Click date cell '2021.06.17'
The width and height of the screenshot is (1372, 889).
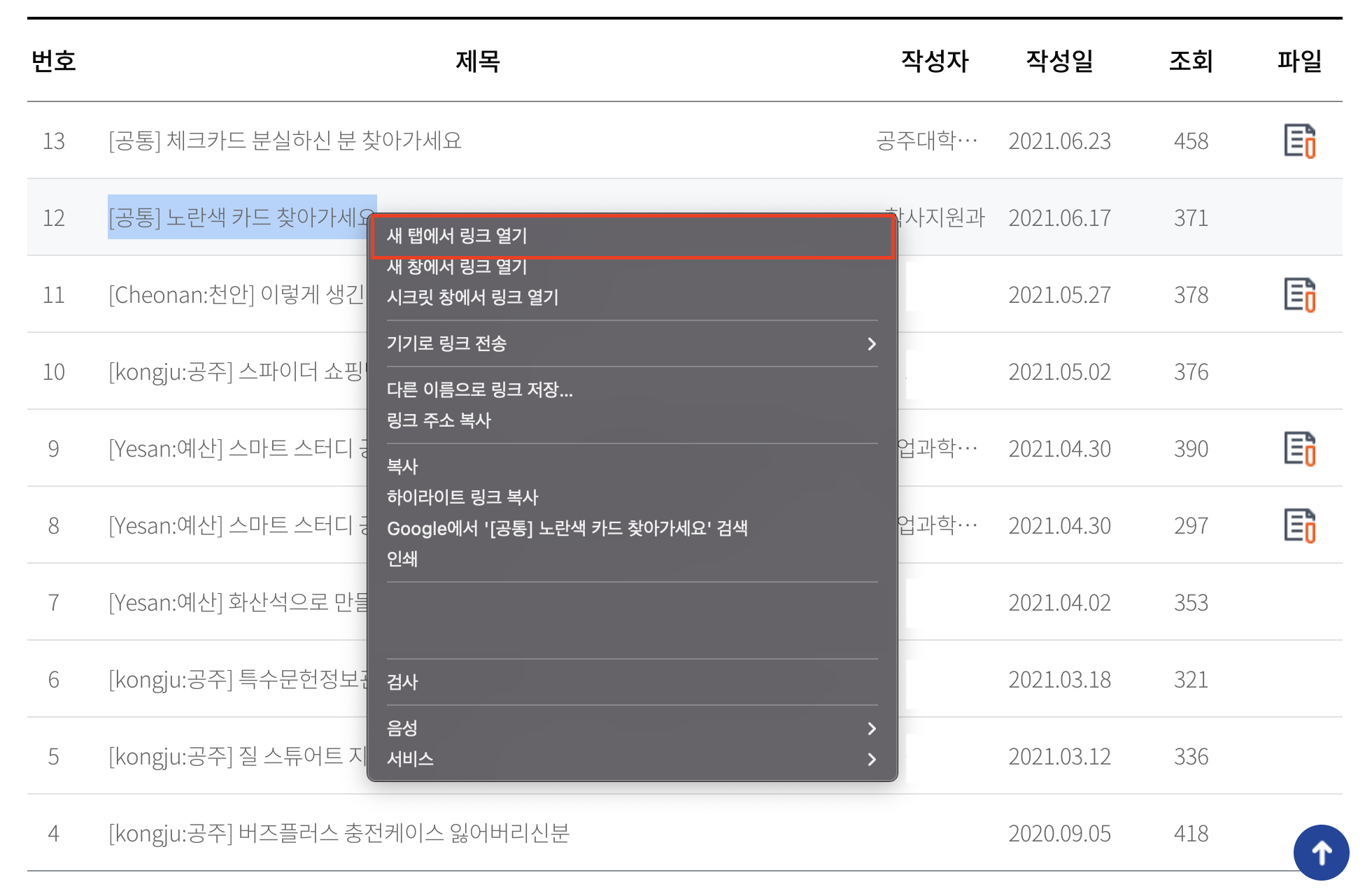(1059, 218)
